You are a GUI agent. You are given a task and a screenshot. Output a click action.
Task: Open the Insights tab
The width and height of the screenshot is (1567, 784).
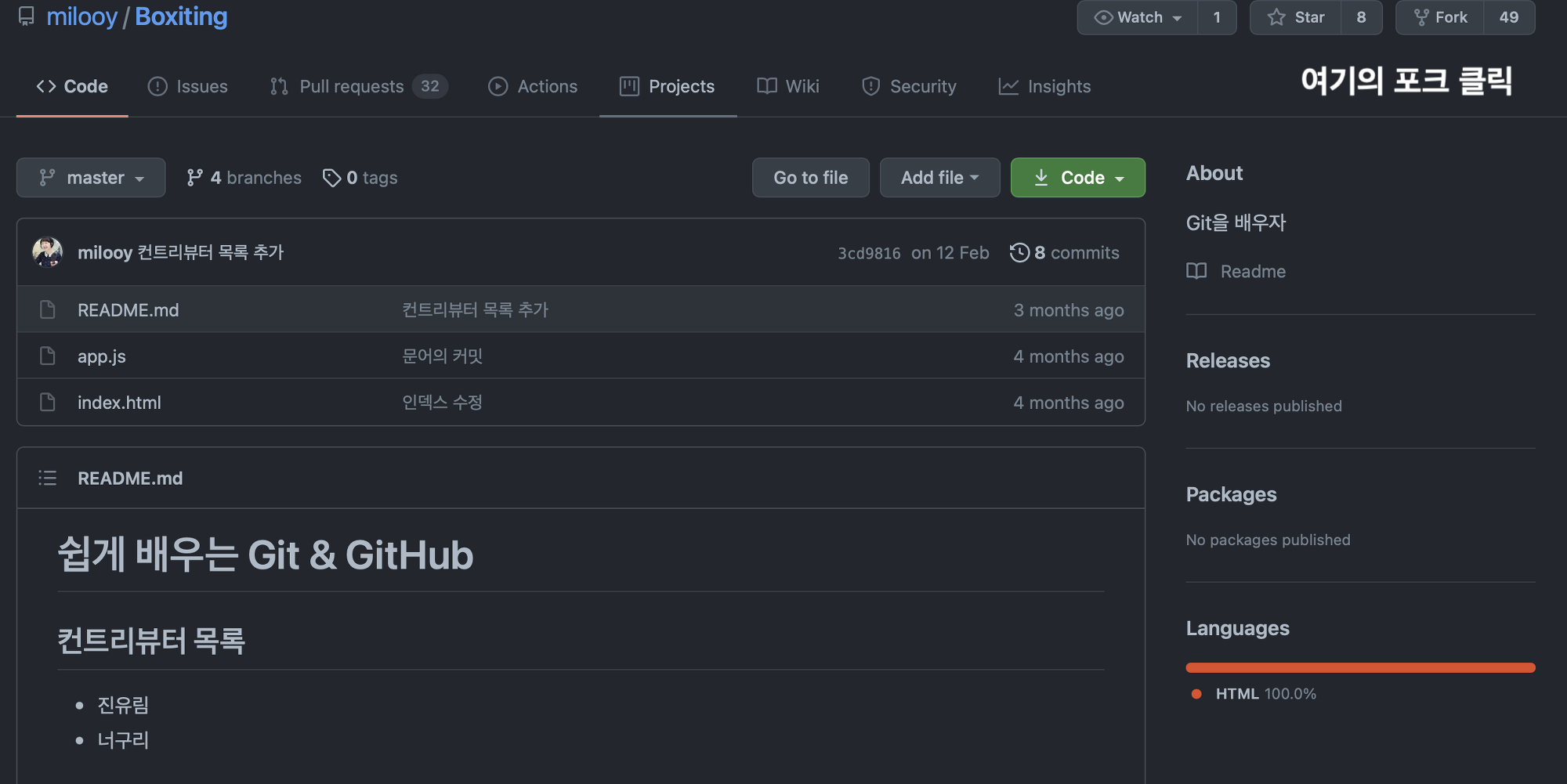pos(1044,86)
